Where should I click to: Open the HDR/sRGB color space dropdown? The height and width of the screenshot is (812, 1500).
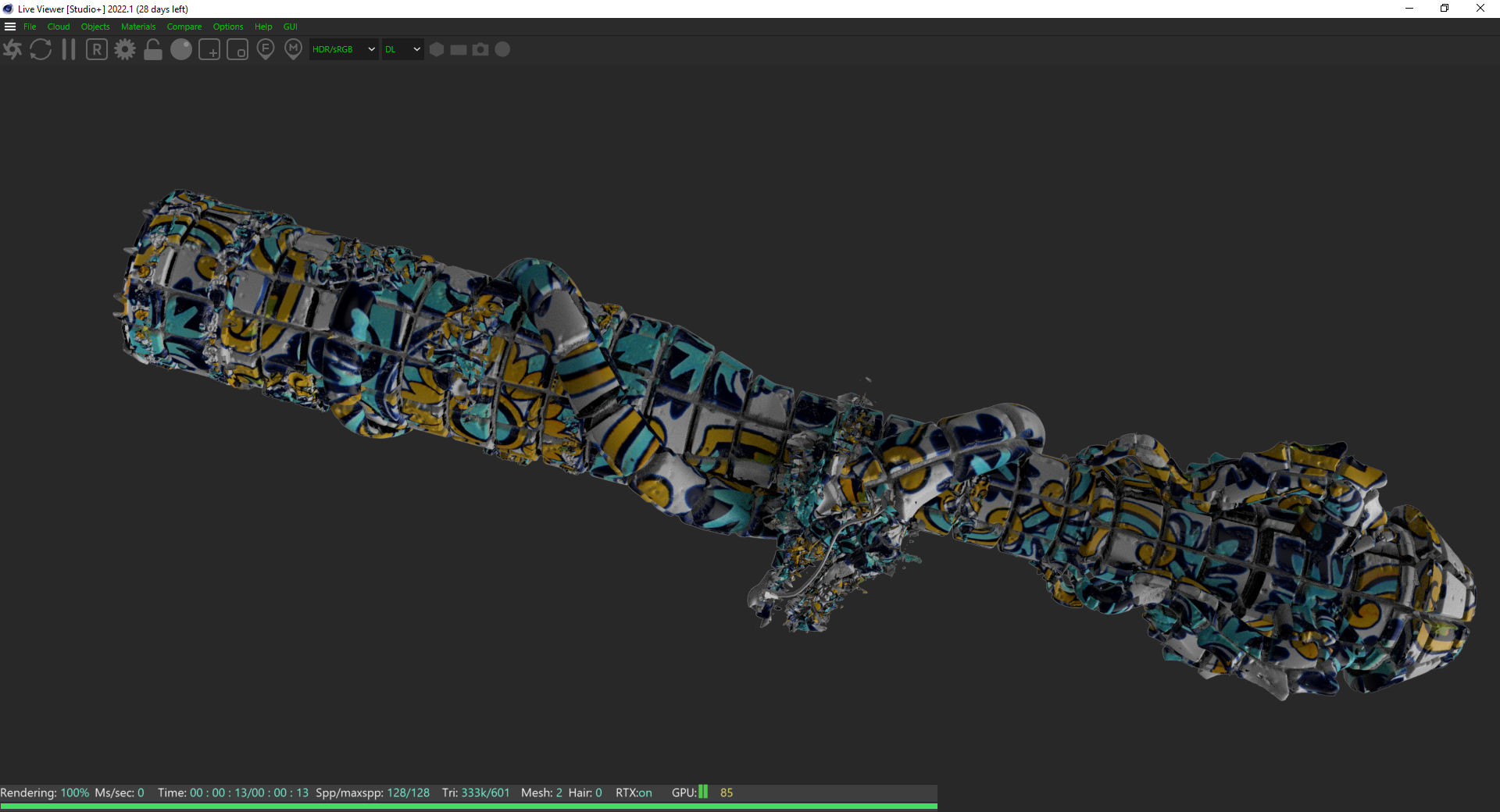(344, 49)
